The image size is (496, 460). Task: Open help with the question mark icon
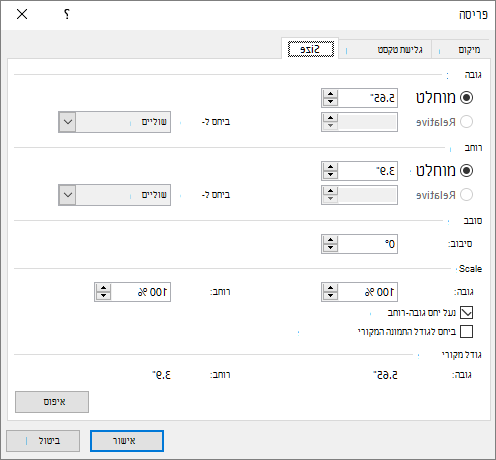point(67,14)
